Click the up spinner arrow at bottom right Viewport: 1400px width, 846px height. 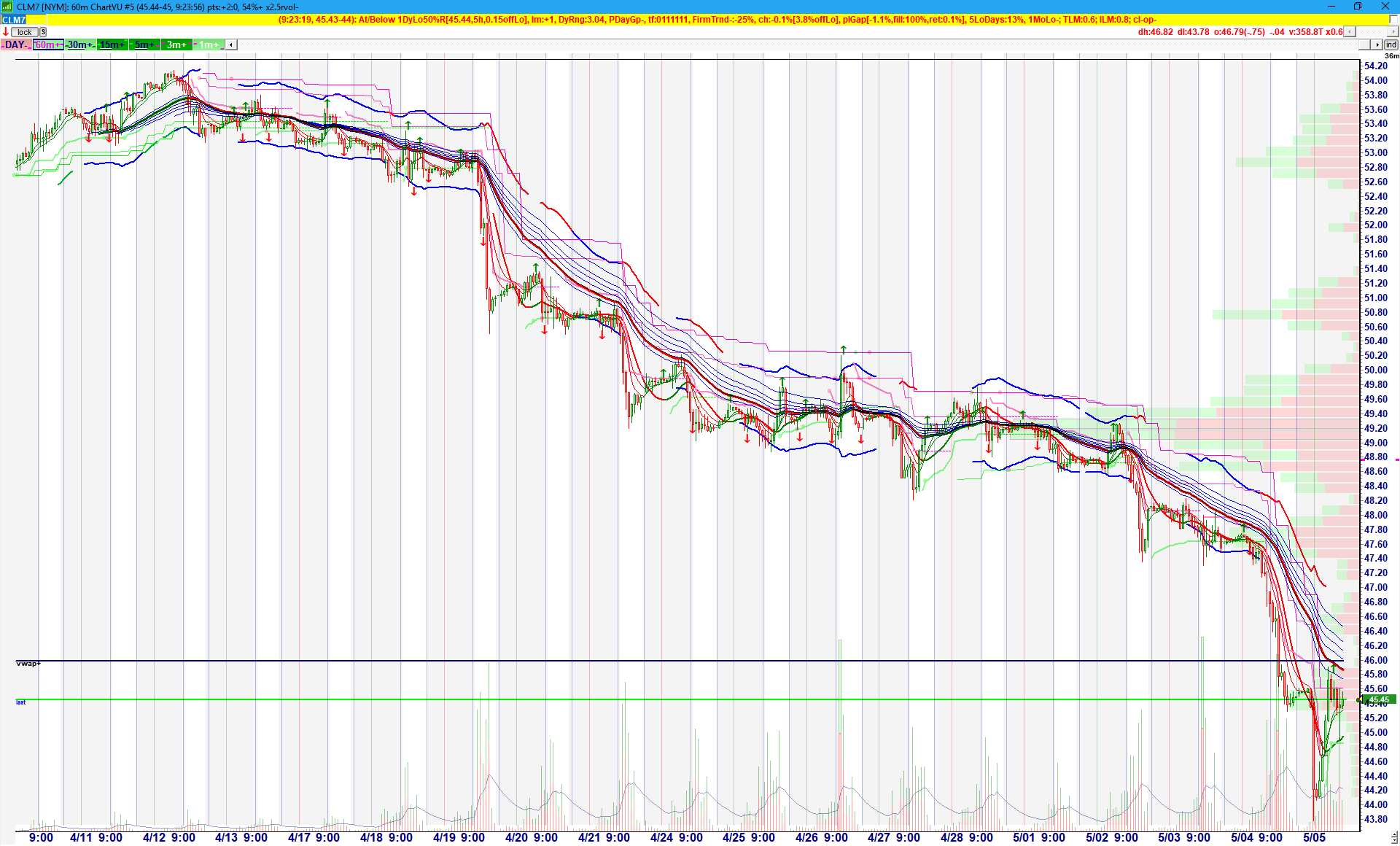(x=1394, y=832)
